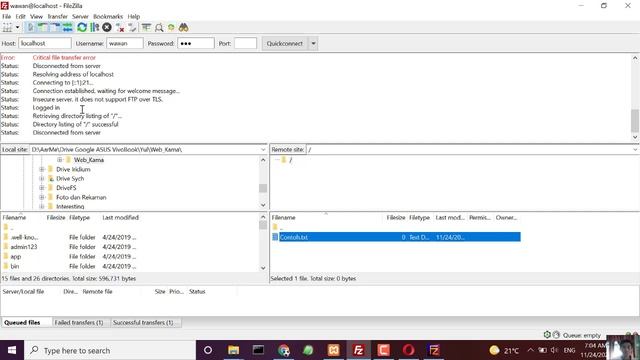Click the Port input field
The height and width of the screenshot is (360, 640).
click(246, 43)
